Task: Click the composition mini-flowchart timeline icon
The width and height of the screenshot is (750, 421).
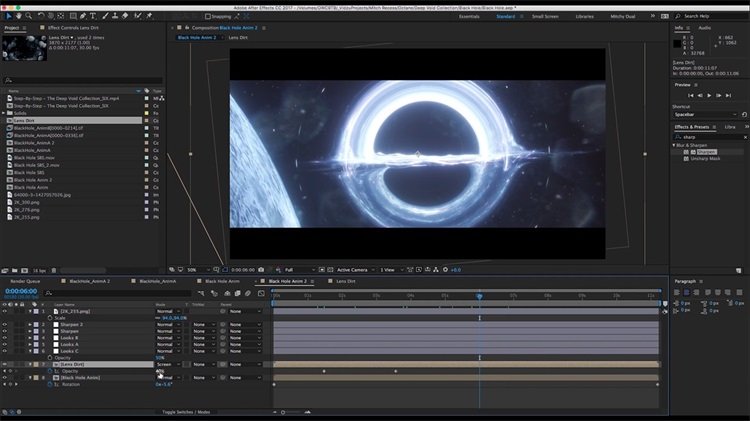Action: [x=201, y=293]
